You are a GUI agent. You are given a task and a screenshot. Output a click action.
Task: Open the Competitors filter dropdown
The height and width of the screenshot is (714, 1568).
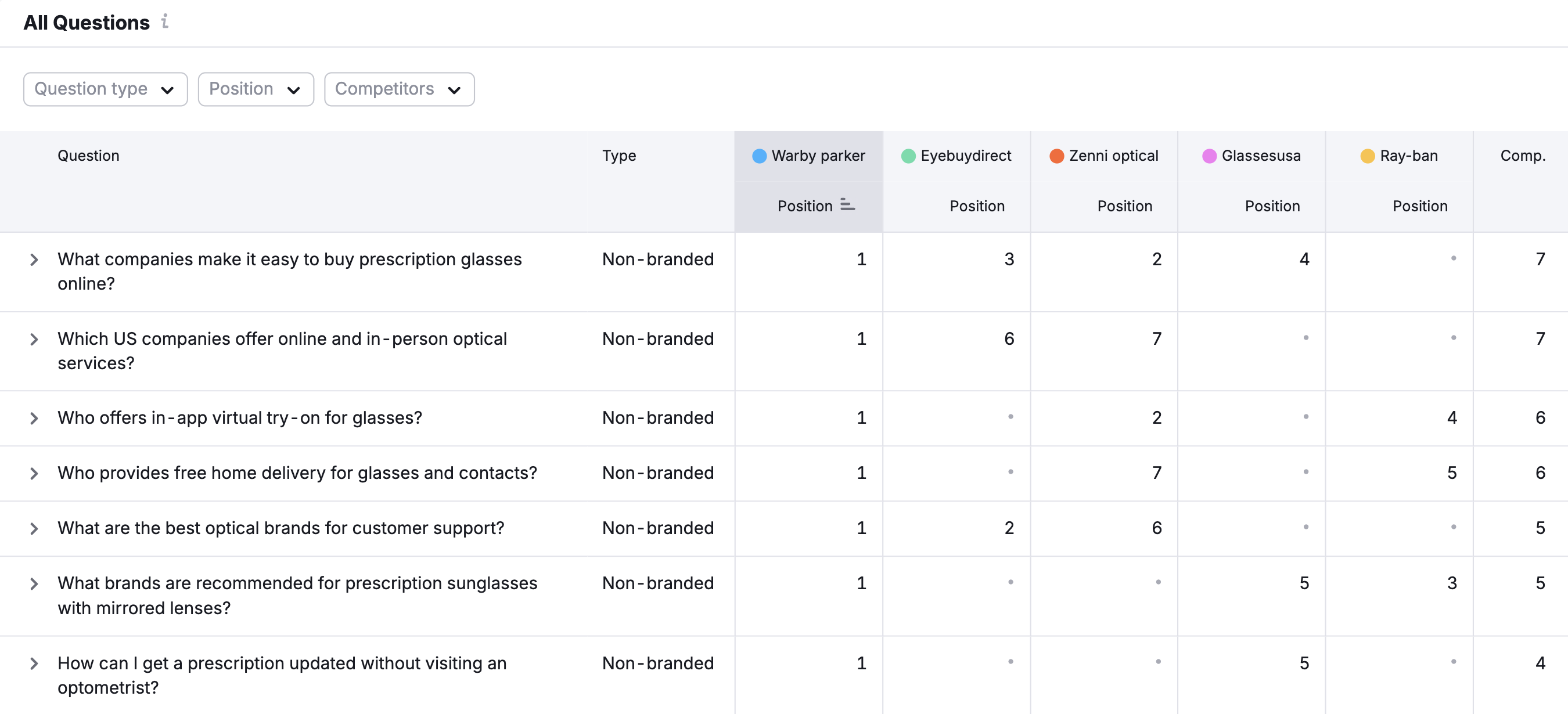[x=399, y=89]
